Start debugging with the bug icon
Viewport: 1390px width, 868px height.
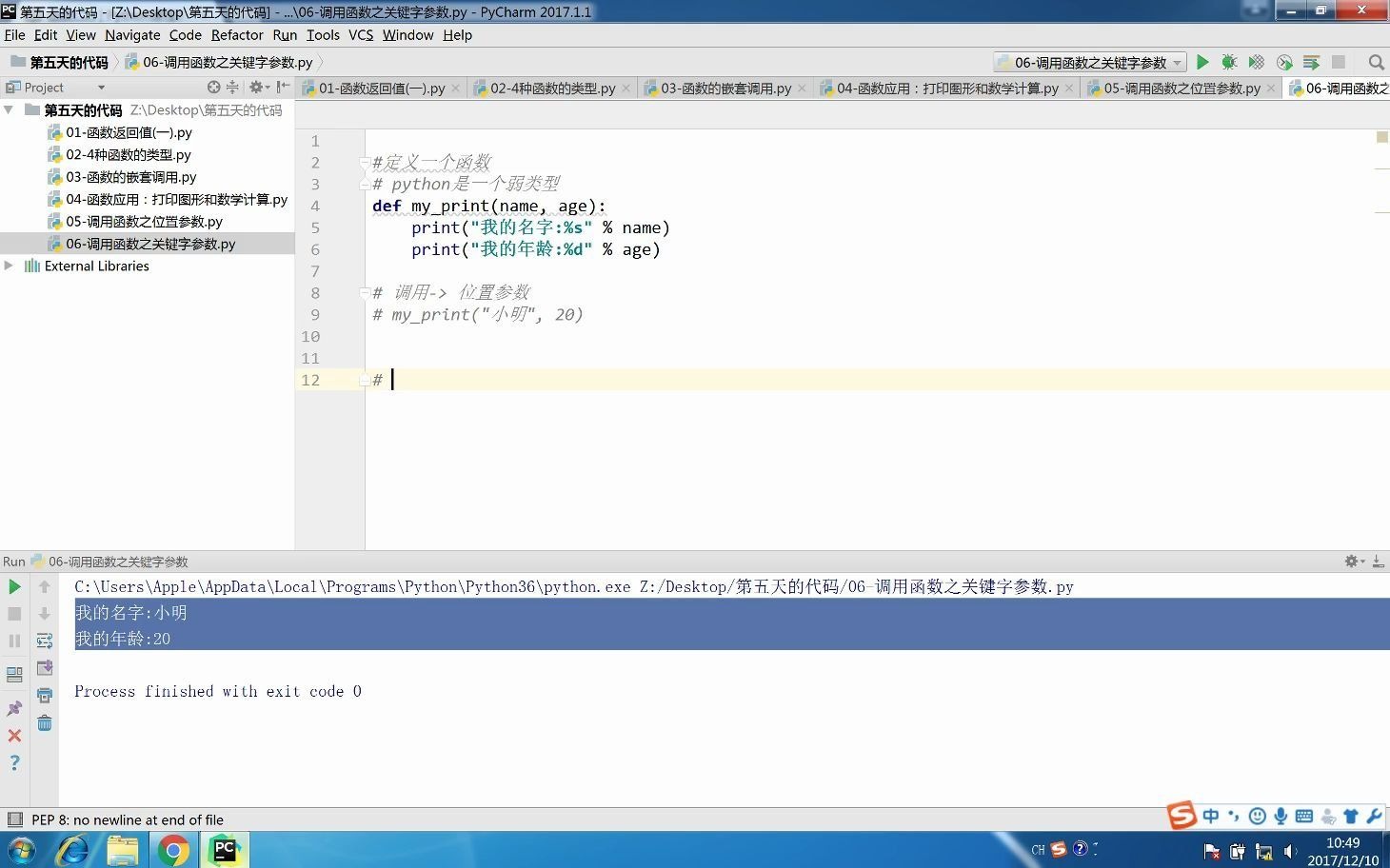pyautogui.click(x=1229, y=62)
